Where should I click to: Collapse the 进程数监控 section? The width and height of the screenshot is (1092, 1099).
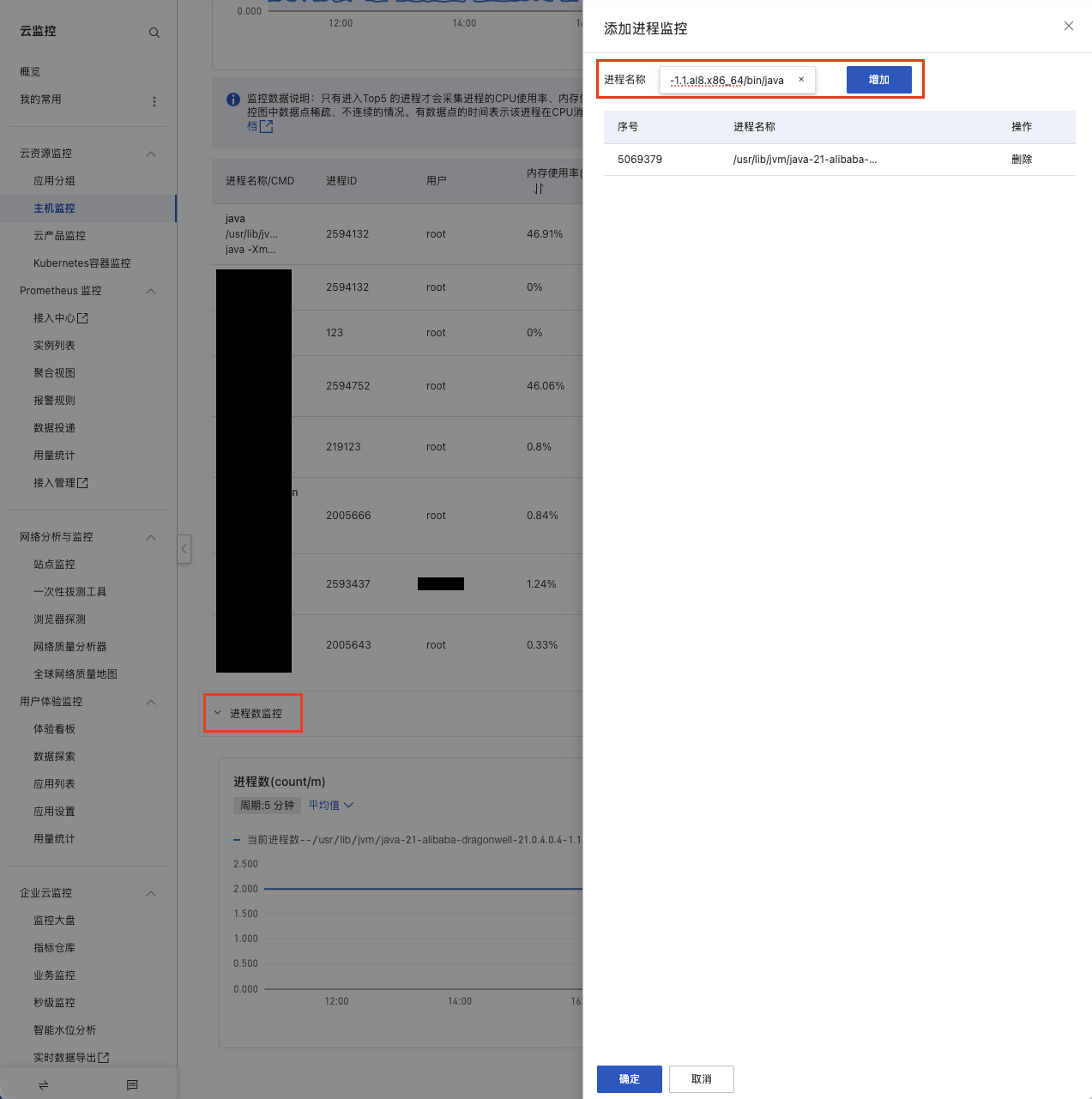pyautogui.click(x=218, y=713)
